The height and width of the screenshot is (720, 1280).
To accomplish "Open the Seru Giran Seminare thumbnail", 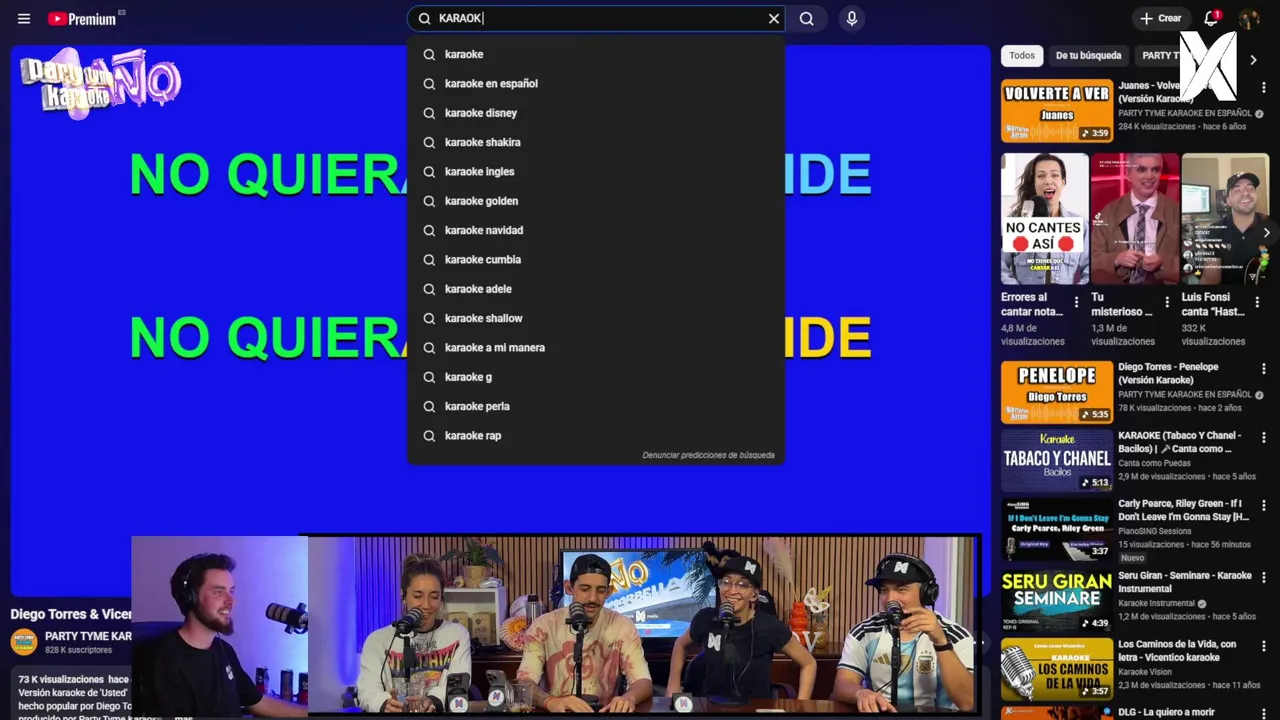I will click(x=1057, y=601).
